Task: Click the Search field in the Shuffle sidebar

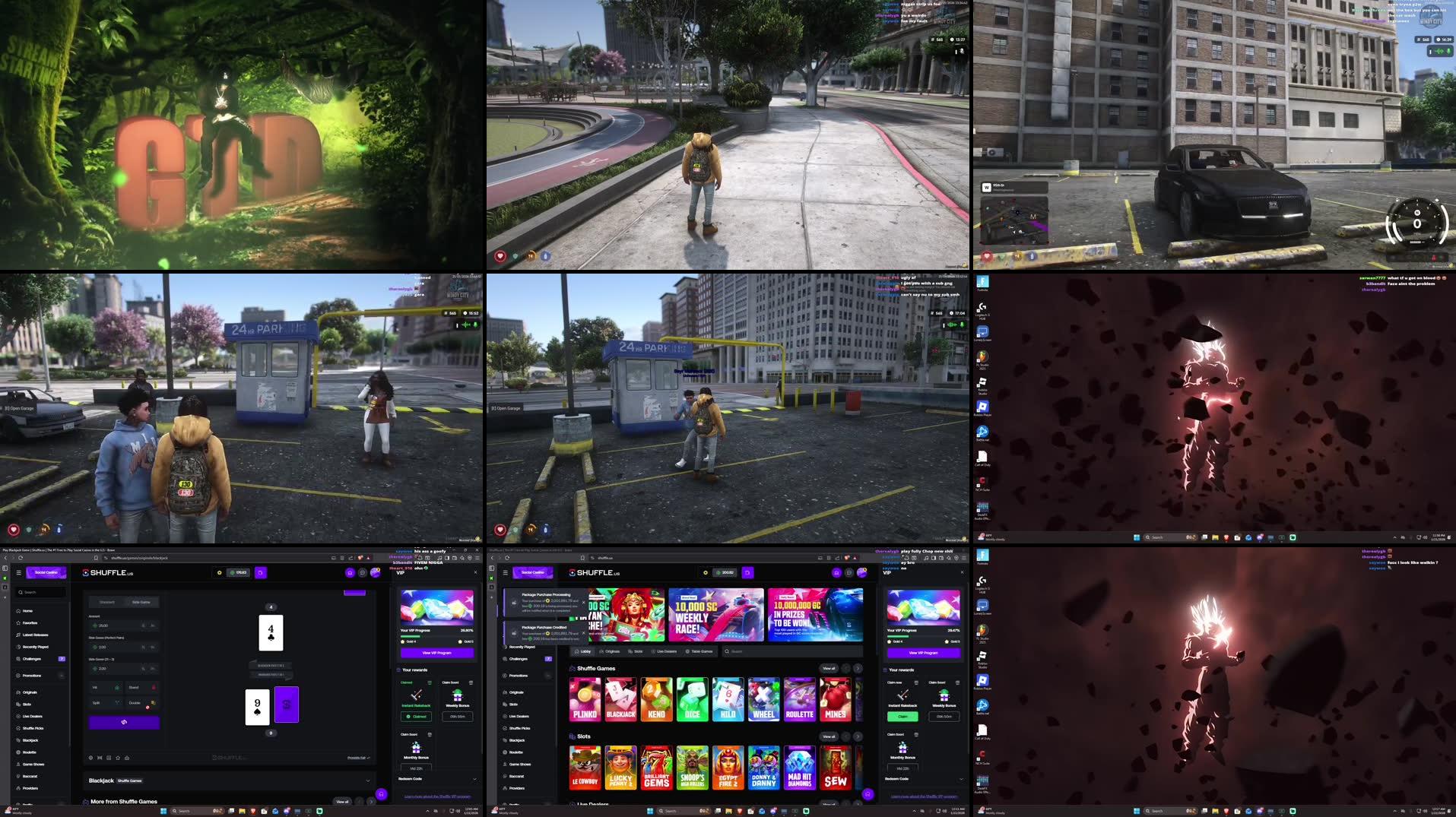Action: point(40,592)
